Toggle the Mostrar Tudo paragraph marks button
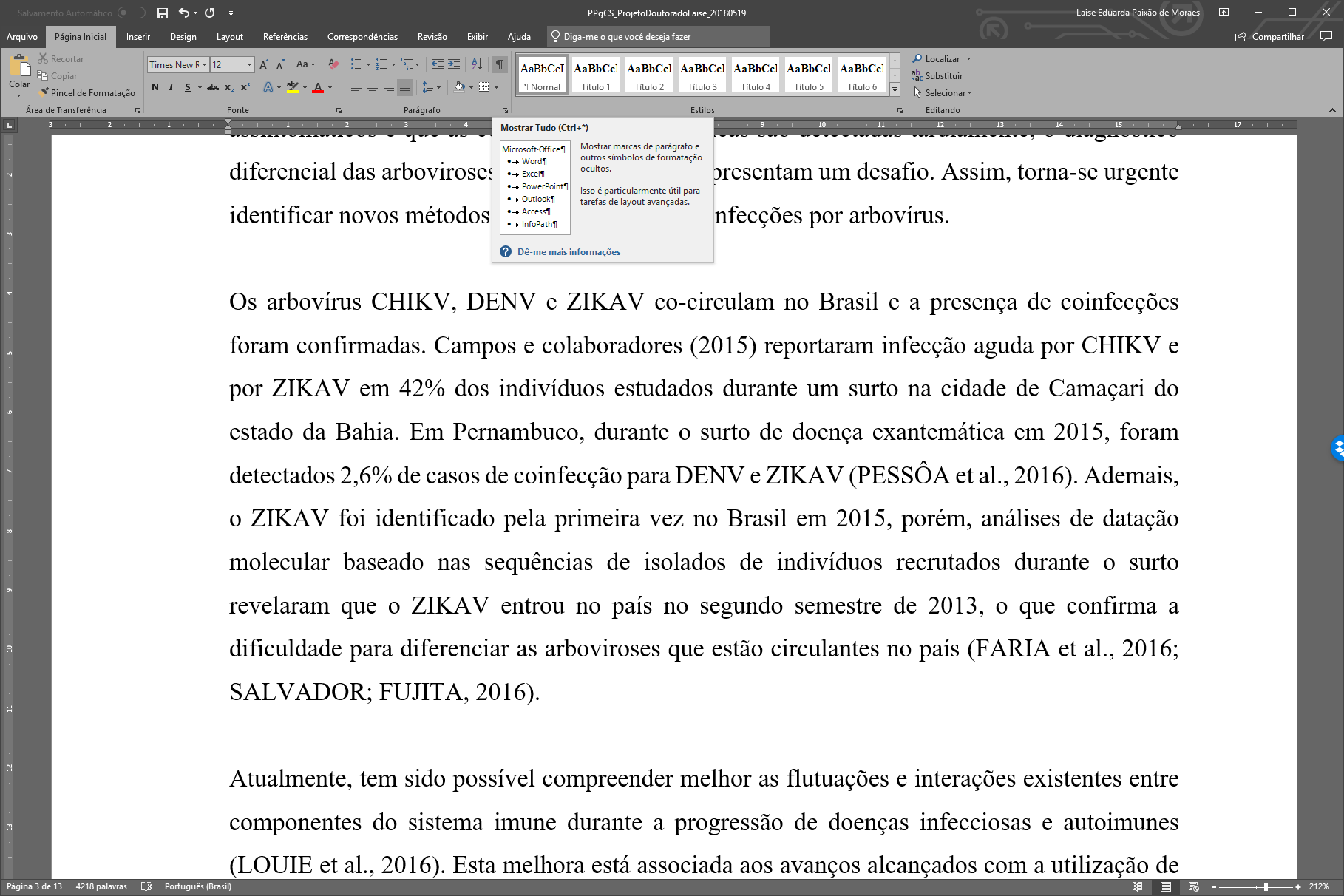 [x=500, y=64]
